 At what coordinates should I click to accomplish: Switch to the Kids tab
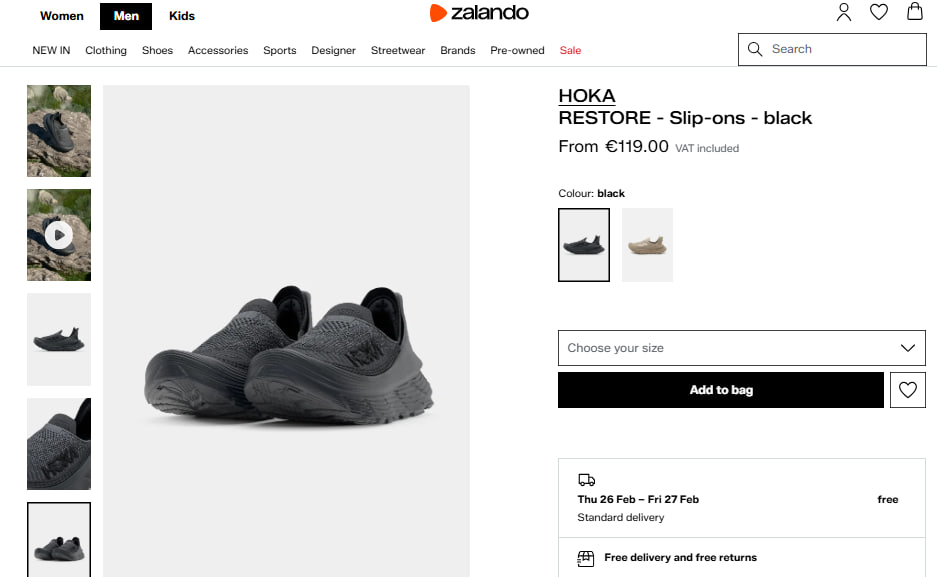(182, 16)
